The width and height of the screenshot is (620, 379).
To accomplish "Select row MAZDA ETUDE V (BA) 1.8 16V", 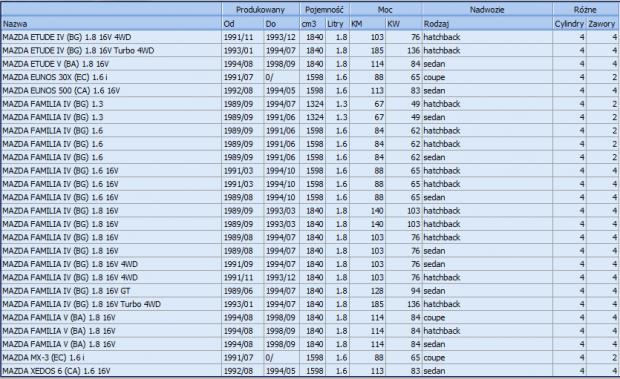I will (x=310, y=64).
